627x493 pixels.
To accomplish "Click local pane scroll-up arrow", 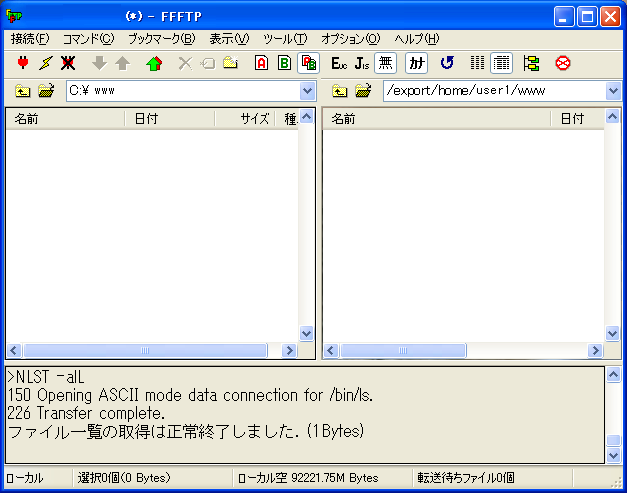I will pos(307,117).
